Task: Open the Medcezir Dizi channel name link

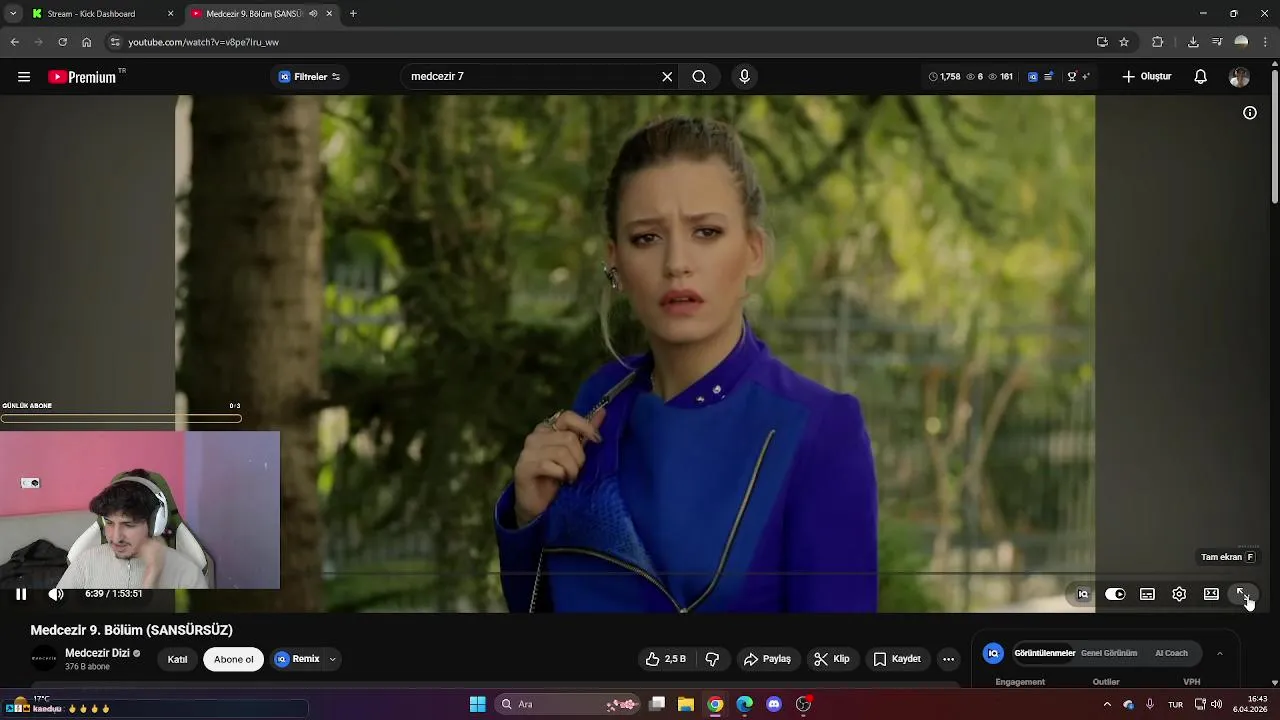Action: (97, 653)
